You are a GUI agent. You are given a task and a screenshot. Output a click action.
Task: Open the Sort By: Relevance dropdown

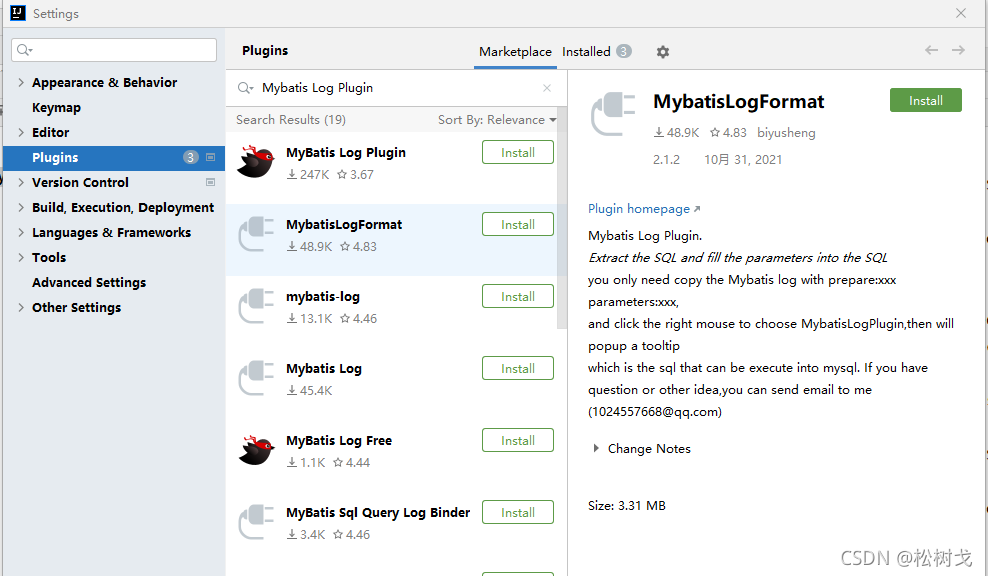[x=497, y=120]
